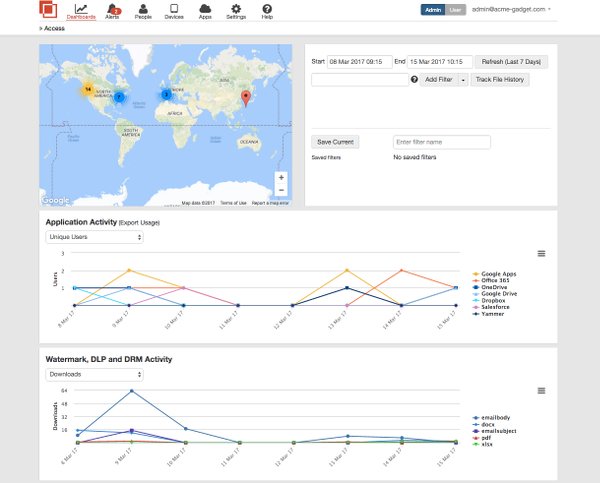
Task: Zoom in on the map
Action: [281, 178]
